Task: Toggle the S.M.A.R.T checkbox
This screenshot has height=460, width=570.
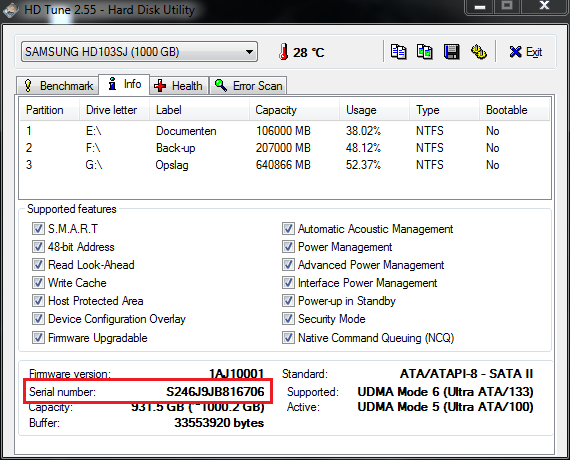Action: point(38,229)
